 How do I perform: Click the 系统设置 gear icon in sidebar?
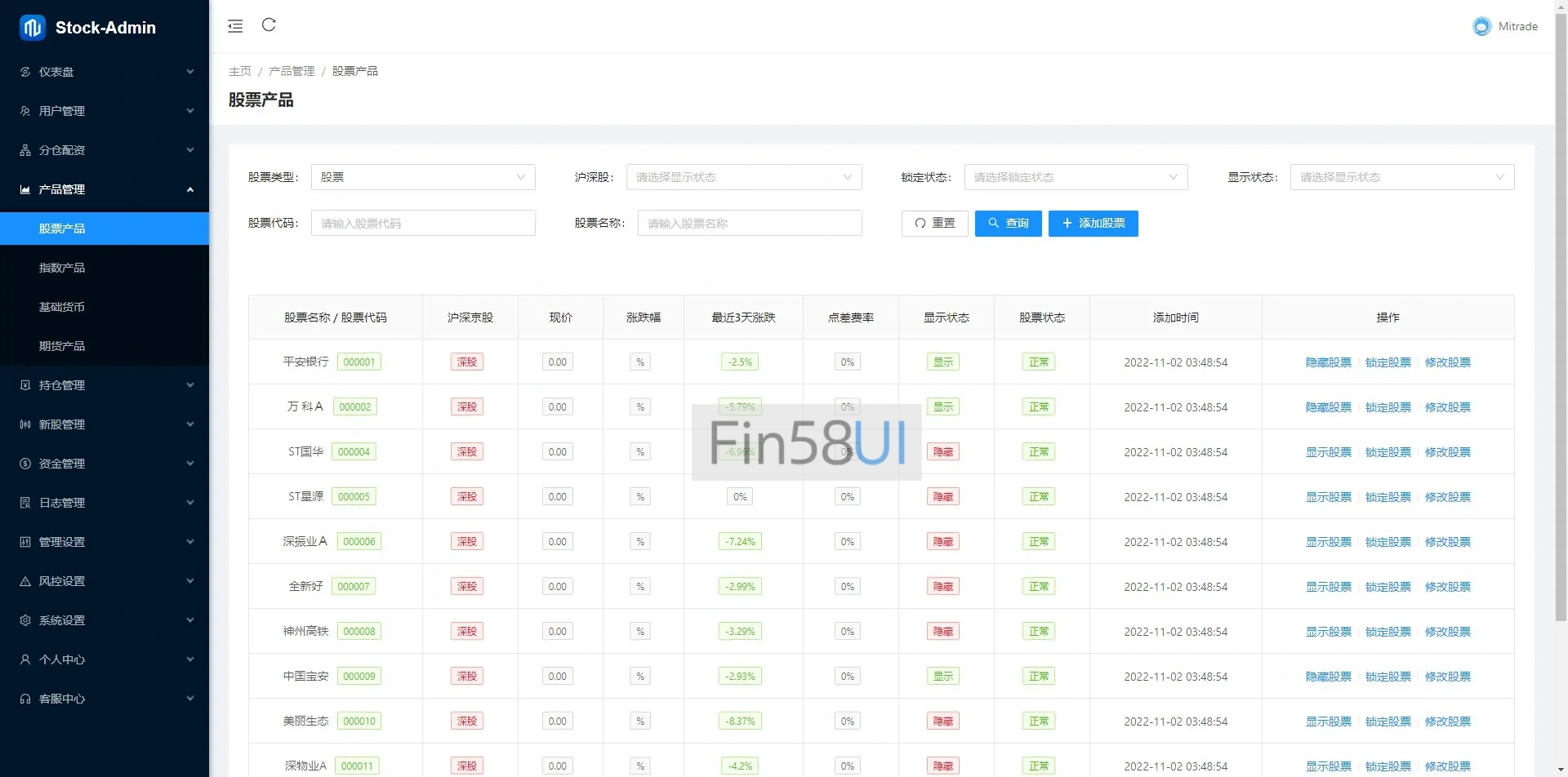[x=25, y=620]
